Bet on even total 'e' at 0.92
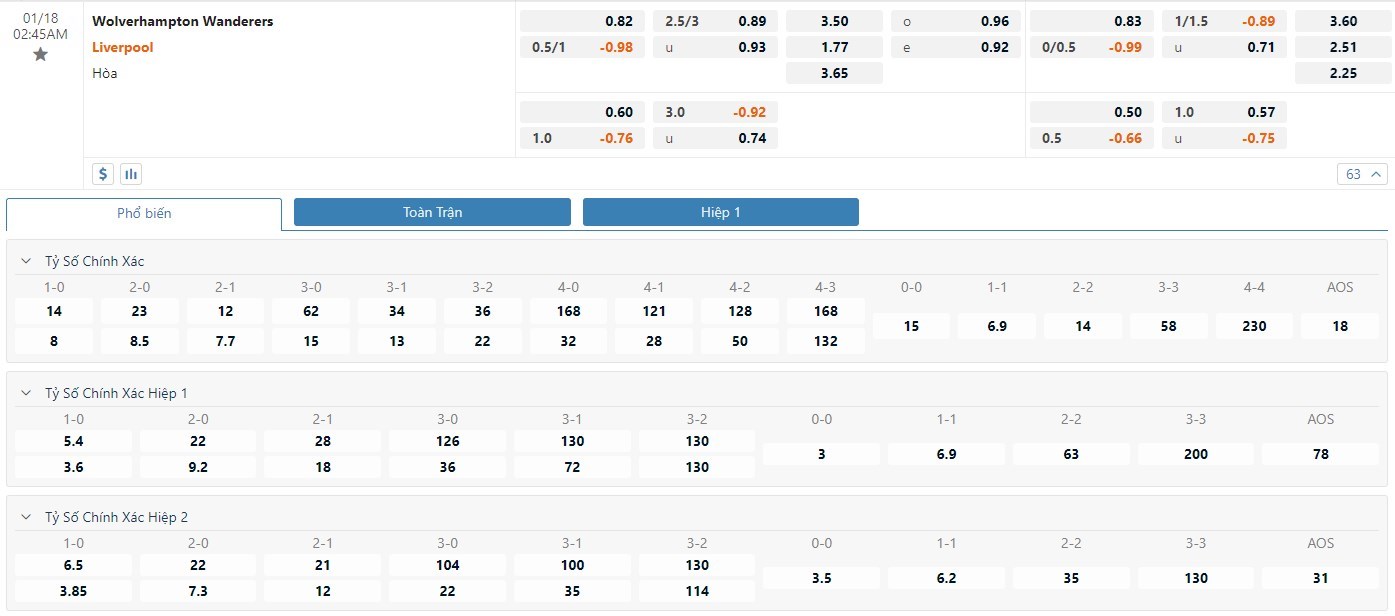Image resolution: width=1395 pixels, height=616 pixels. pyautogui.click(x=955, y=47)
